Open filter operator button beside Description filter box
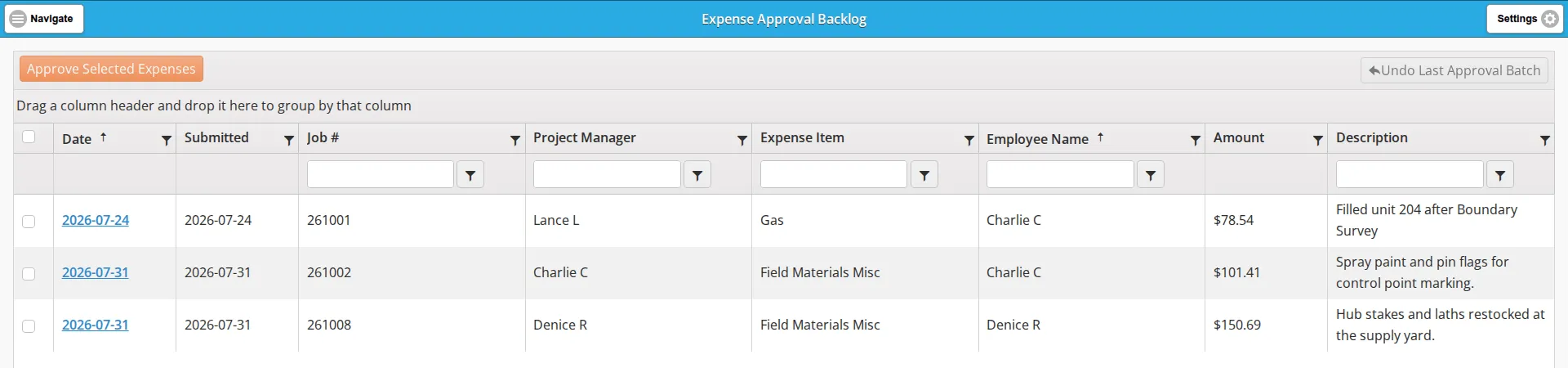The width and height of the screenshot is (1568, 368). pyautogui.click(x=1500, y=174)
